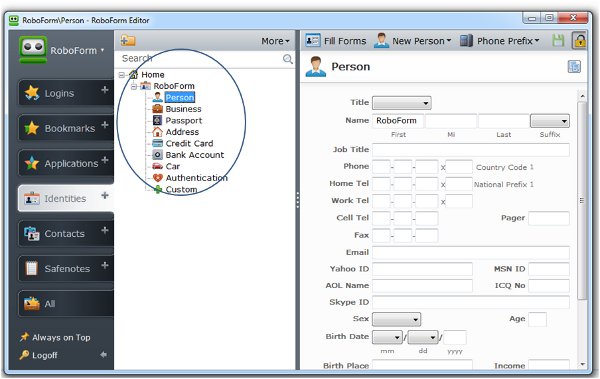This screenshot has width=600, height=379.
Task: Open the Sex dropdown
Action: click(x=396, y=319)
